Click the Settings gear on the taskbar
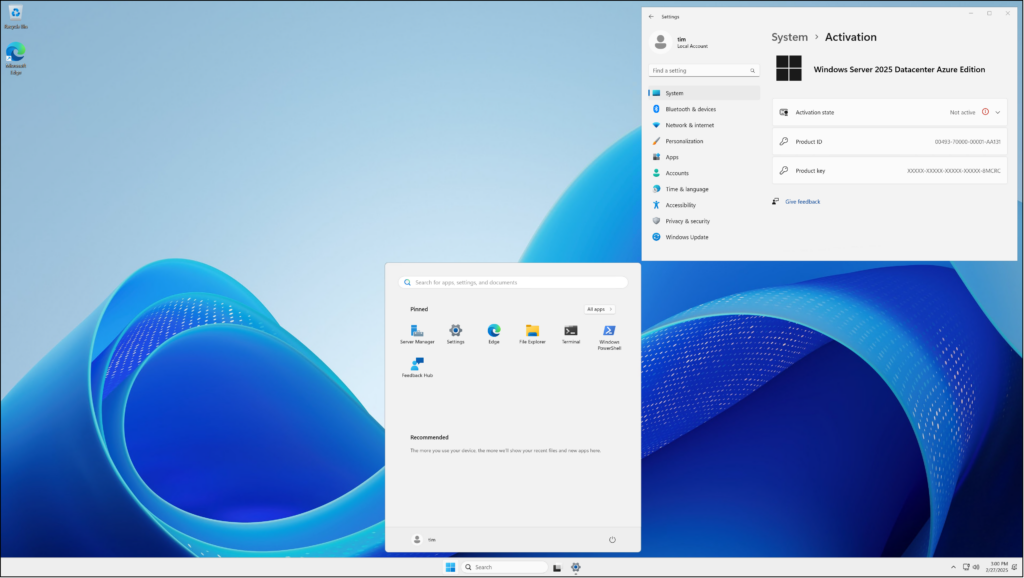The image size is (1024, 578). point(575,567)
